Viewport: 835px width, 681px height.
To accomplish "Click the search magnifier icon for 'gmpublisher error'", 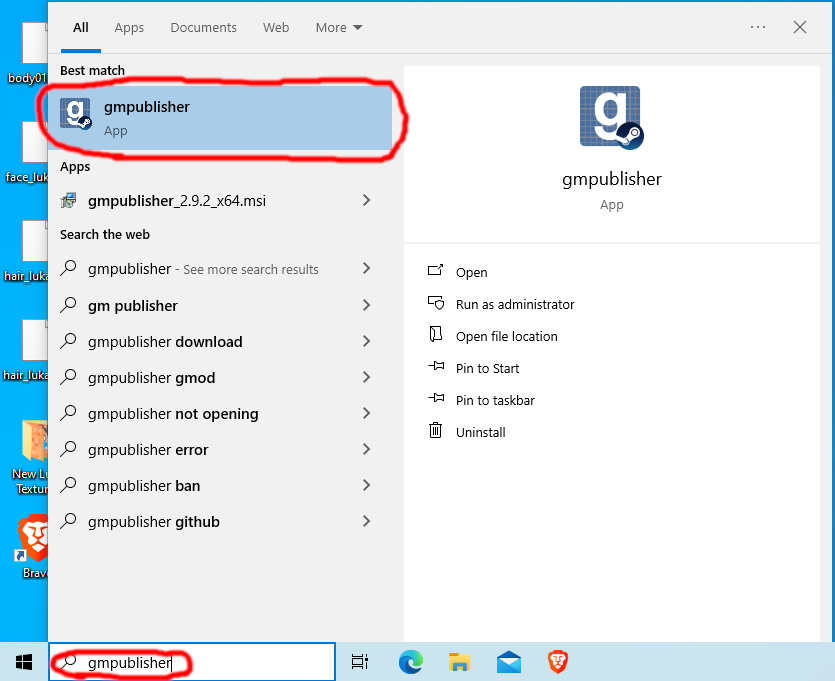I will point(69,449).
